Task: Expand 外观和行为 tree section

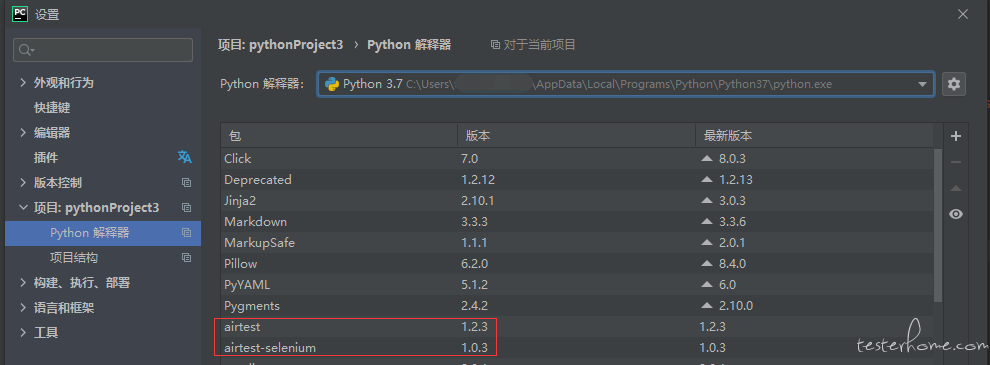Action: click(23, 83)
